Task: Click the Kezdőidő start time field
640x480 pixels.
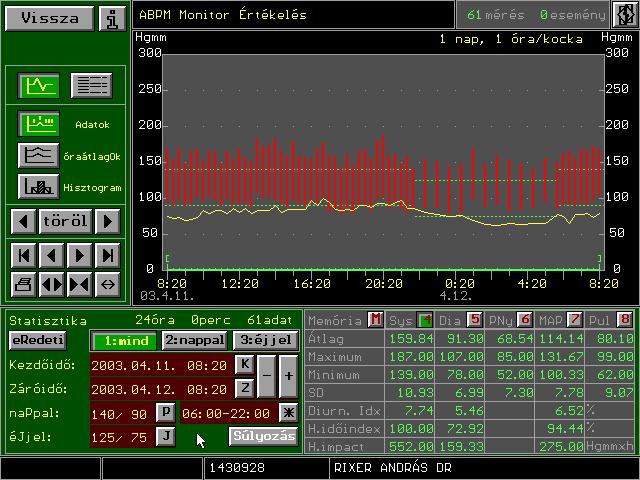Action: pos(161,365)
